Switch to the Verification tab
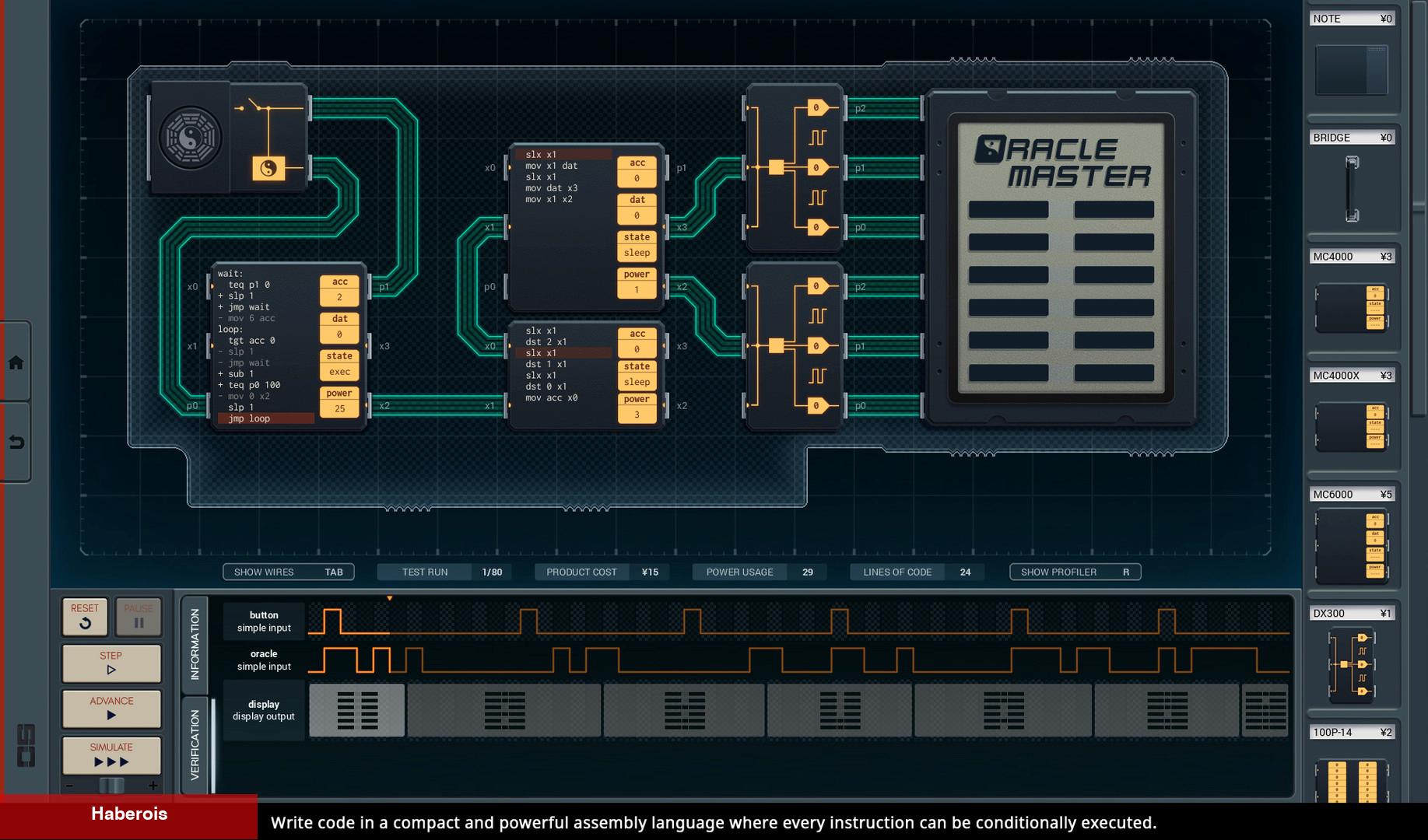The width and height of the screenshot is (1428, 840). (x=195, y=744)
